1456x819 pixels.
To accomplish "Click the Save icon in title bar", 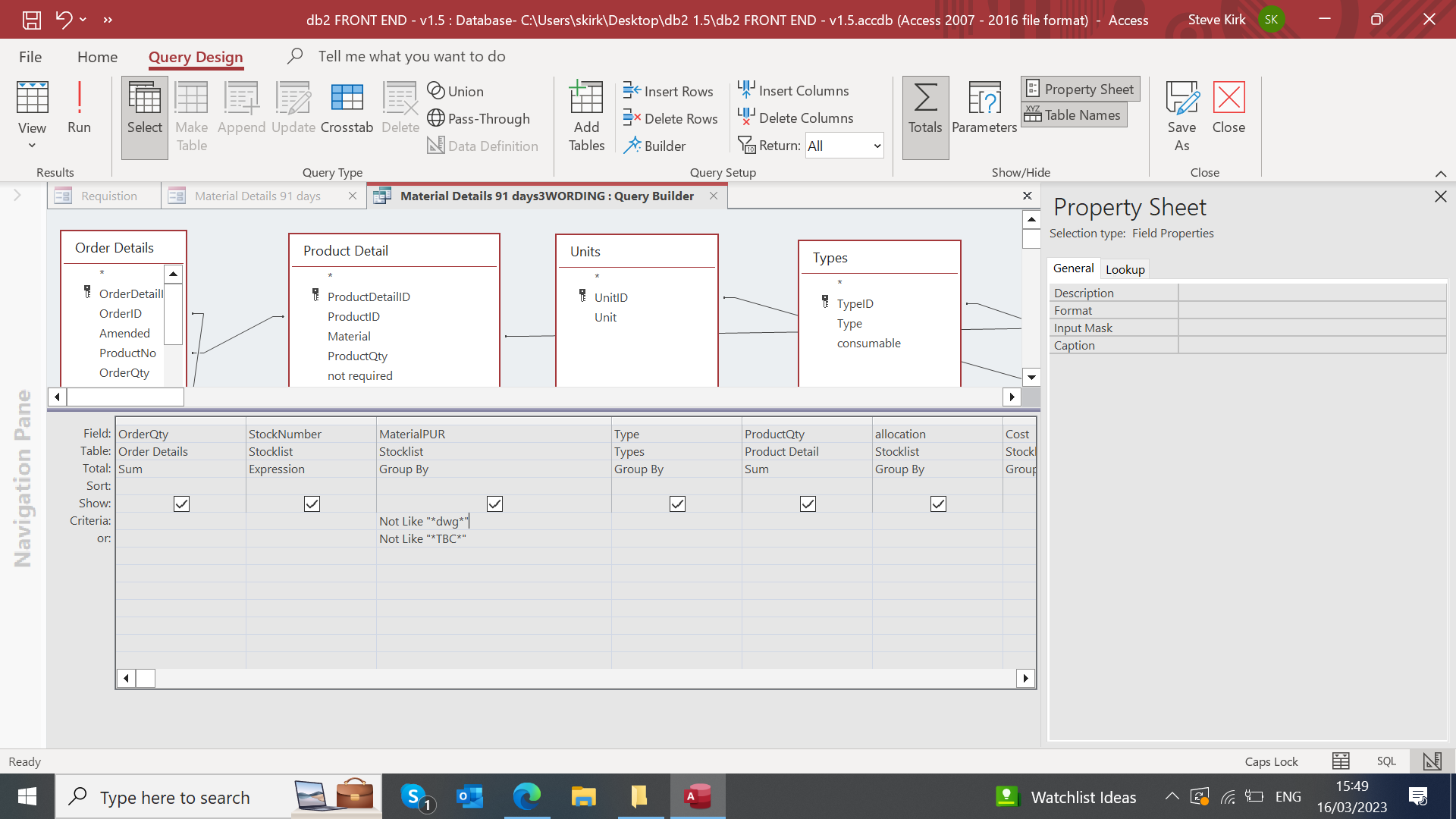I will [x=31, y=20].
